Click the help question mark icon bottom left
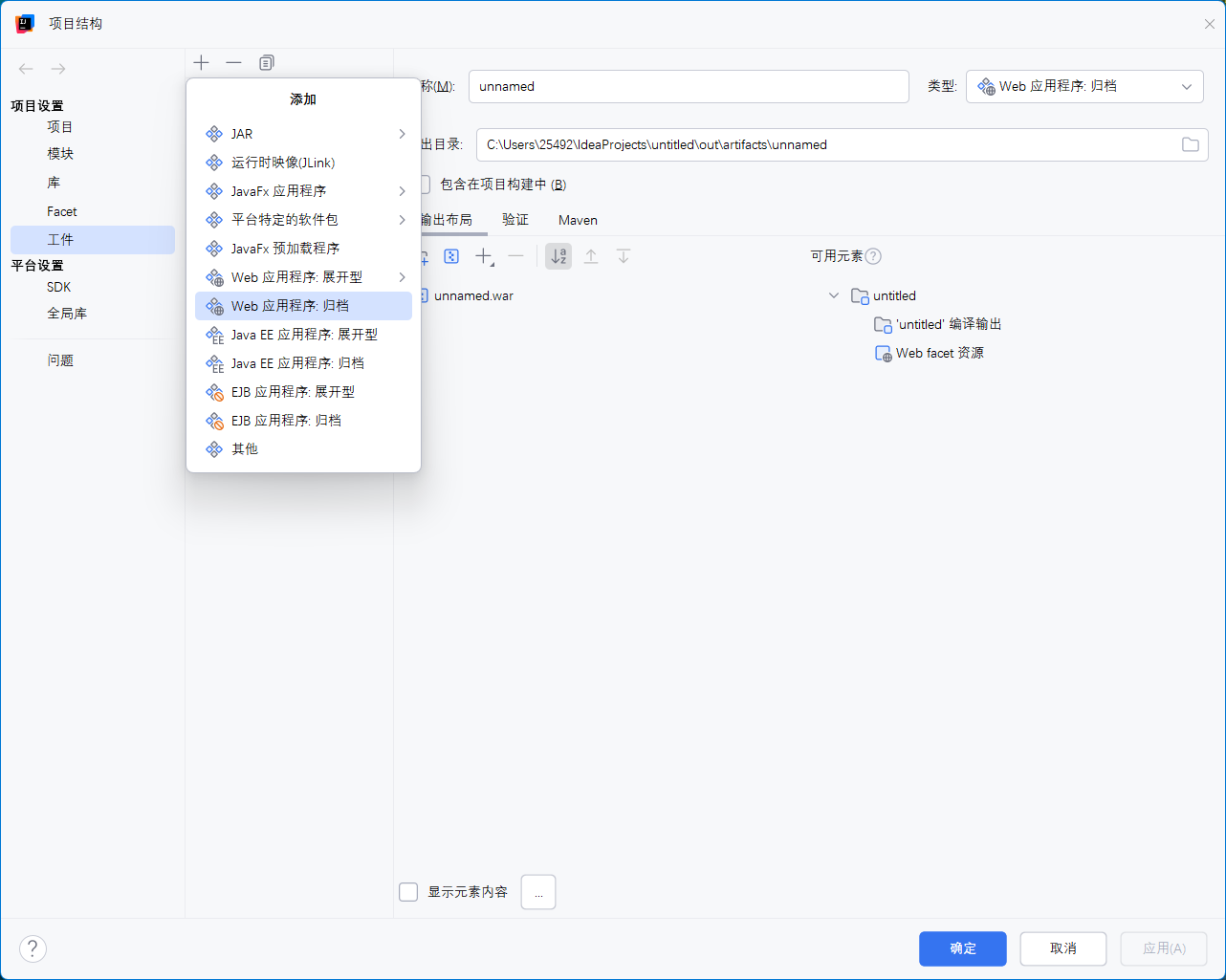The image size is (1226, 980). point(33,948)
